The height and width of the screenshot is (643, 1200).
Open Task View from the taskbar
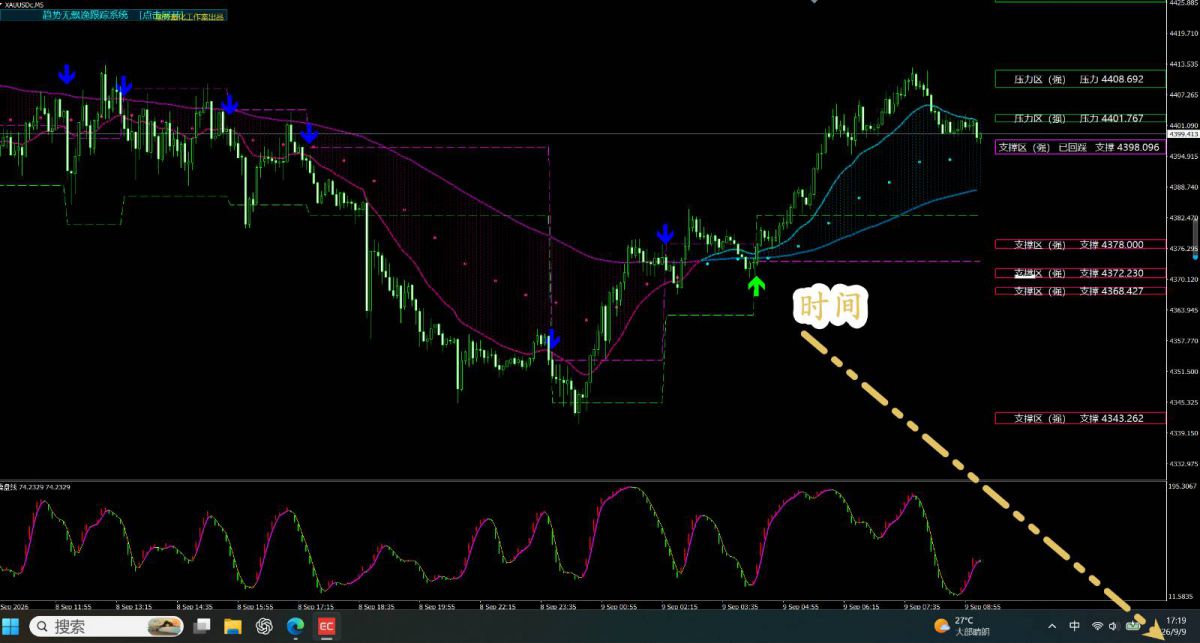click(x=202, y=626)
